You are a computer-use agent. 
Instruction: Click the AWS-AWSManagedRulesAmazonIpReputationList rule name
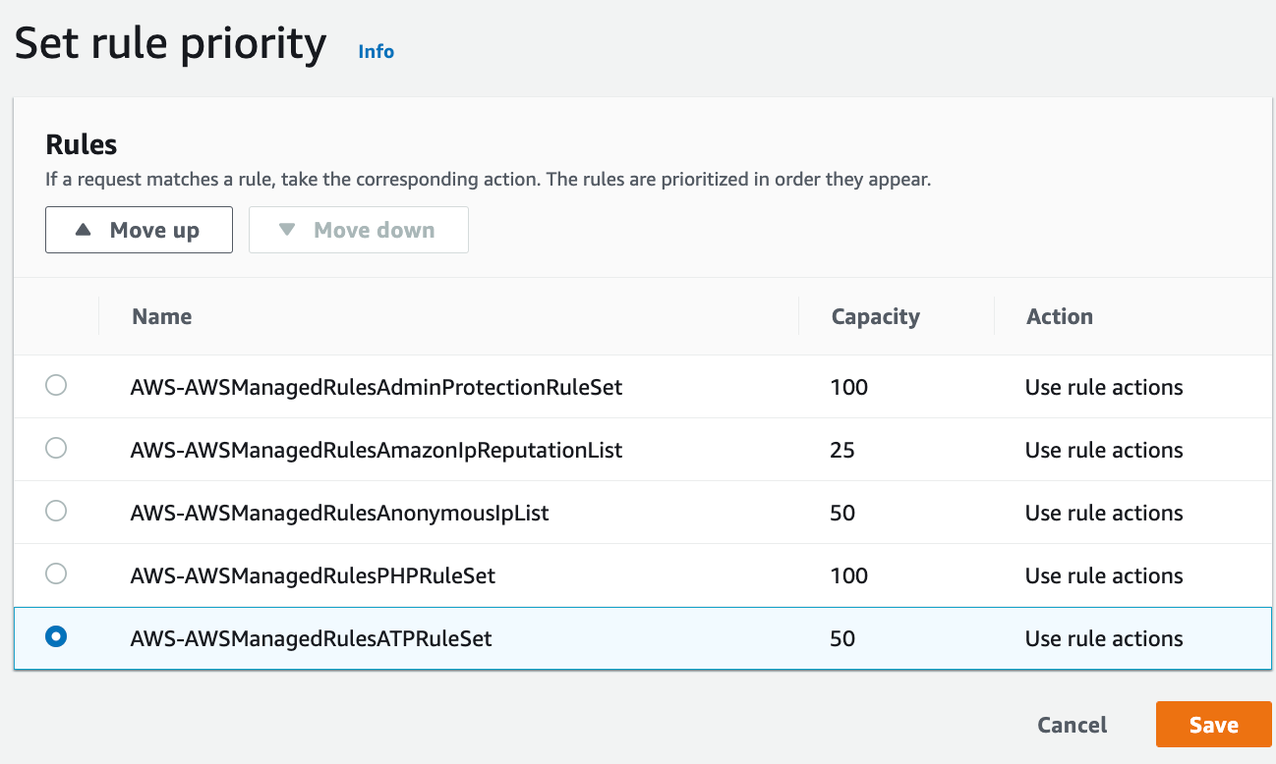click(x=376, y=450)
